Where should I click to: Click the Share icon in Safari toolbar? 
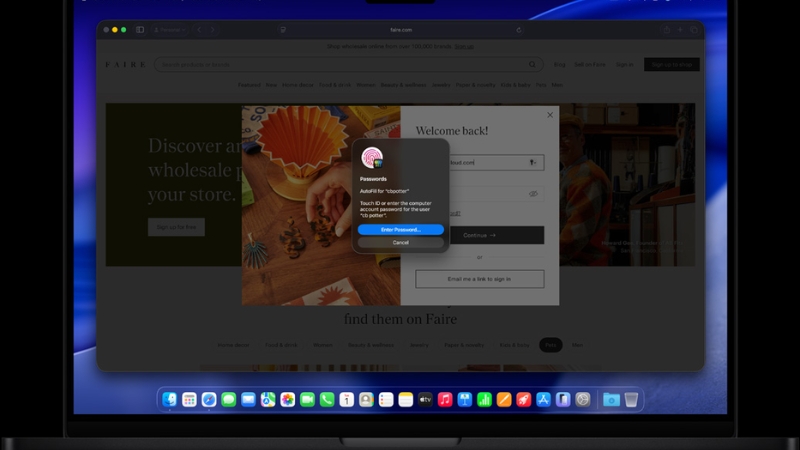(x=667, y=30)
